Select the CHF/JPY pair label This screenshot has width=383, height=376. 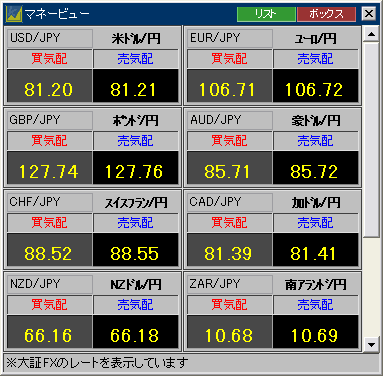click(x=50, y=202)
